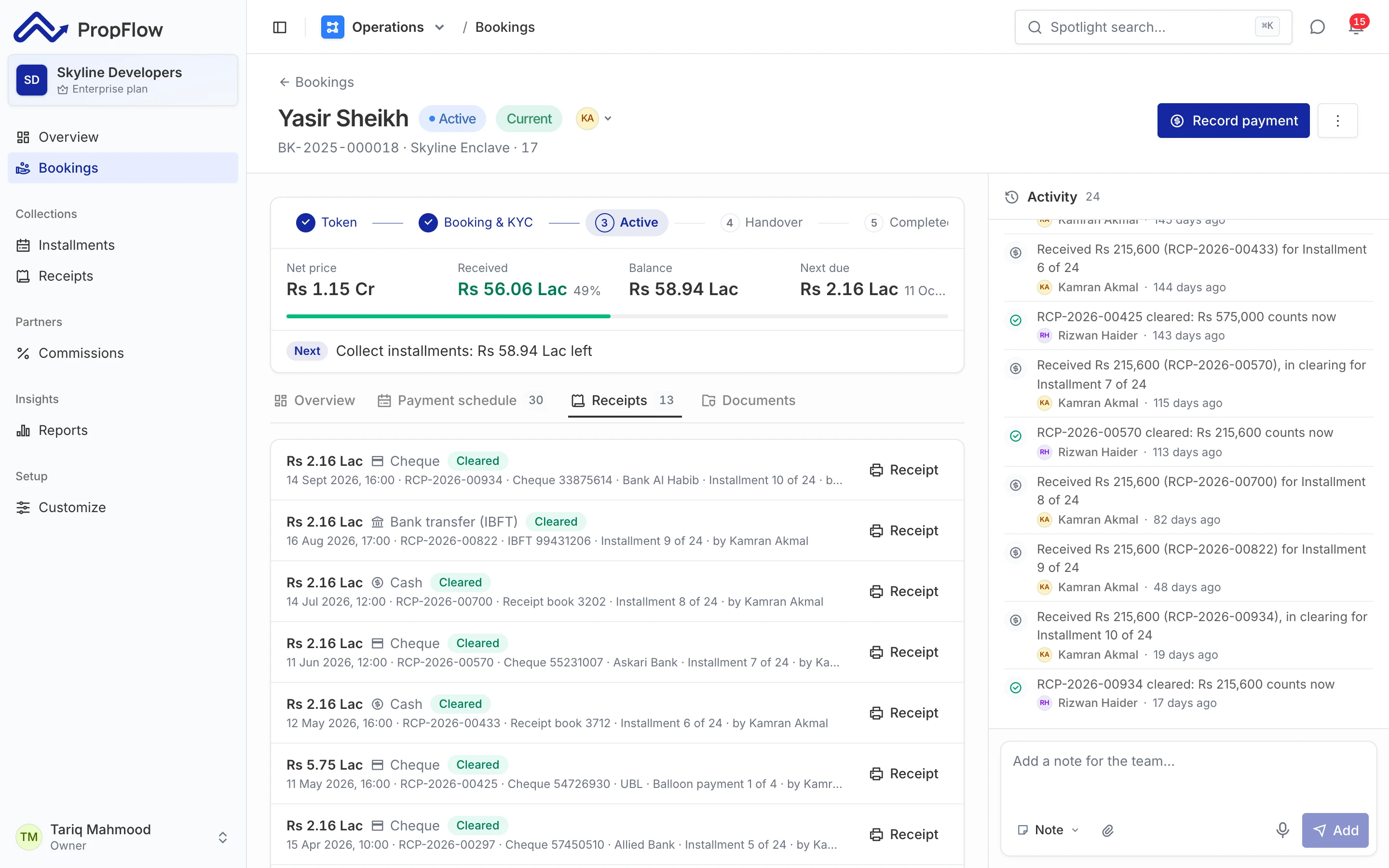Viewport: 1389px width, 868px height.
Task: Click the PropFlow logo
Action: click(x=88, y=27)
